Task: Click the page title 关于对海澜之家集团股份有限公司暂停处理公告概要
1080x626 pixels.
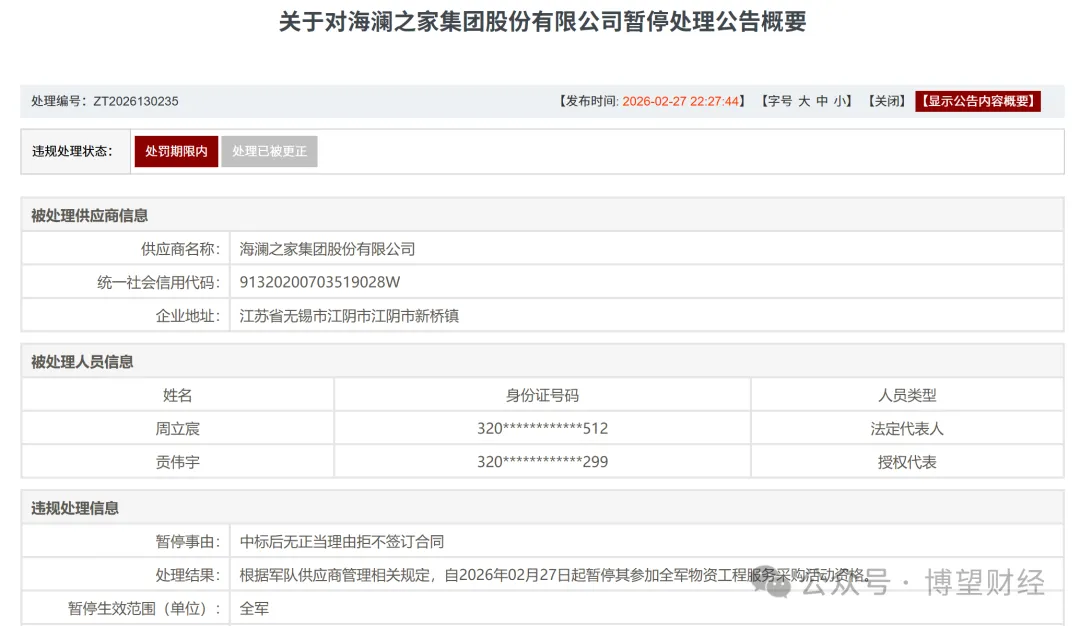Action: point(542,21)
